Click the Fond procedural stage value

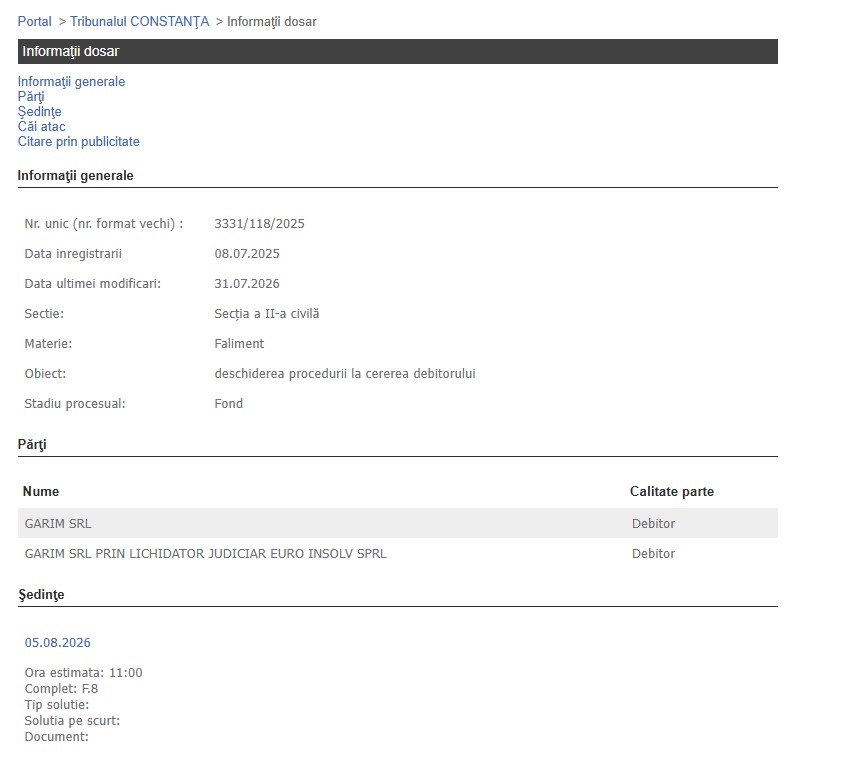(x=229, y=404)
